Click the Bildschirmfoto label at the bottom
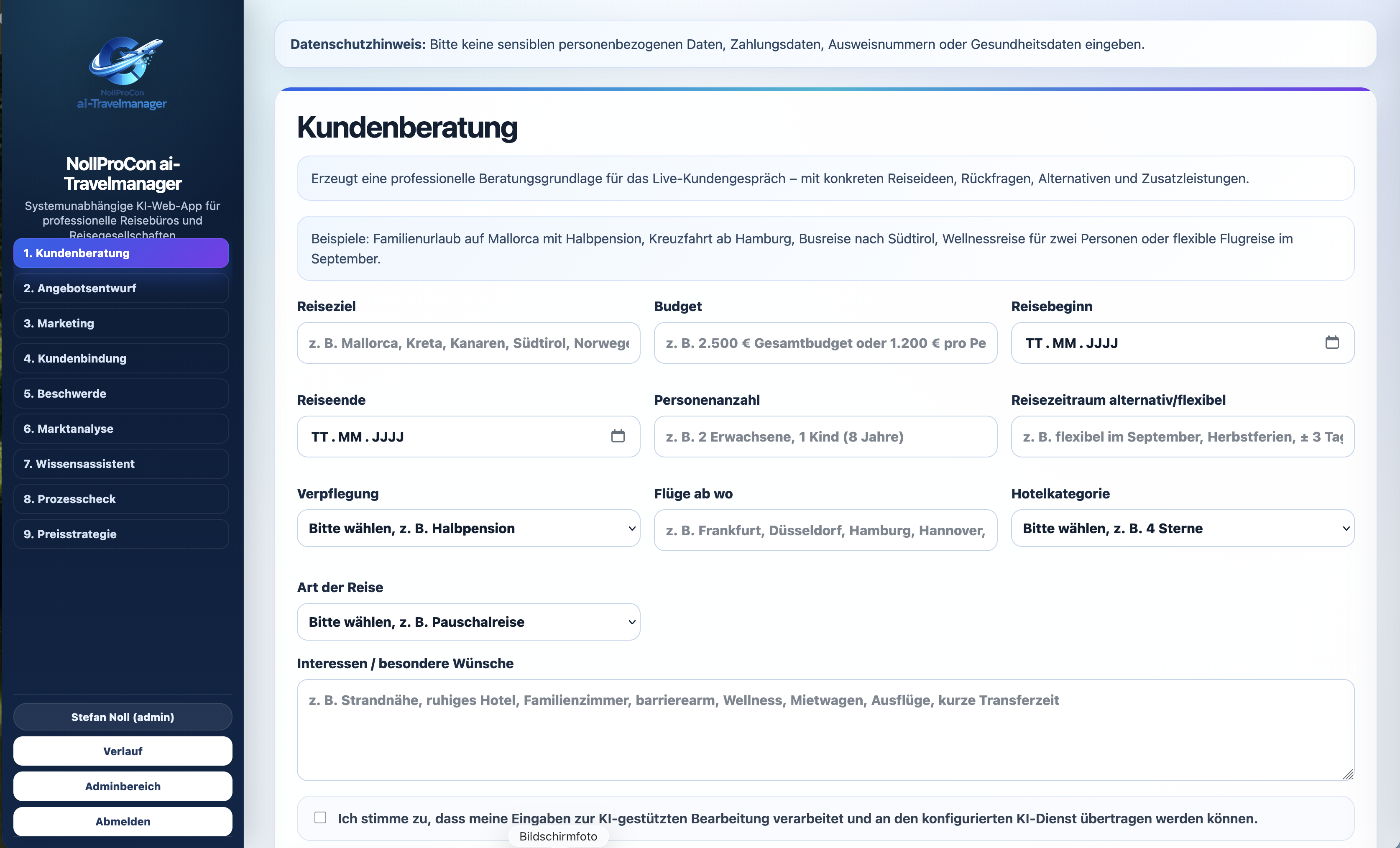 pos(558,837)
